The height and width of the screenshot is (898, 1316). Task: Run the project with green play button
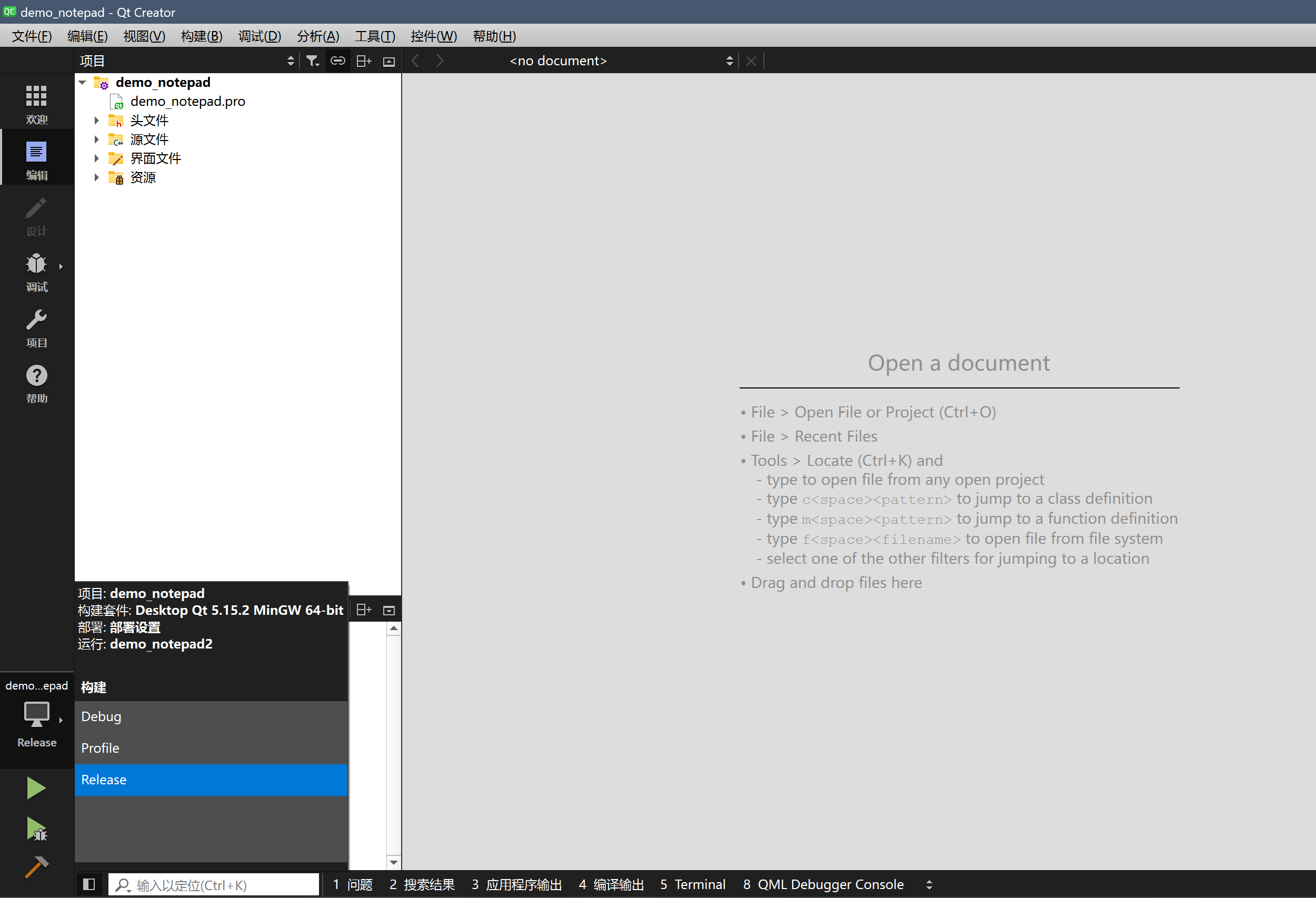coord(36,787)
